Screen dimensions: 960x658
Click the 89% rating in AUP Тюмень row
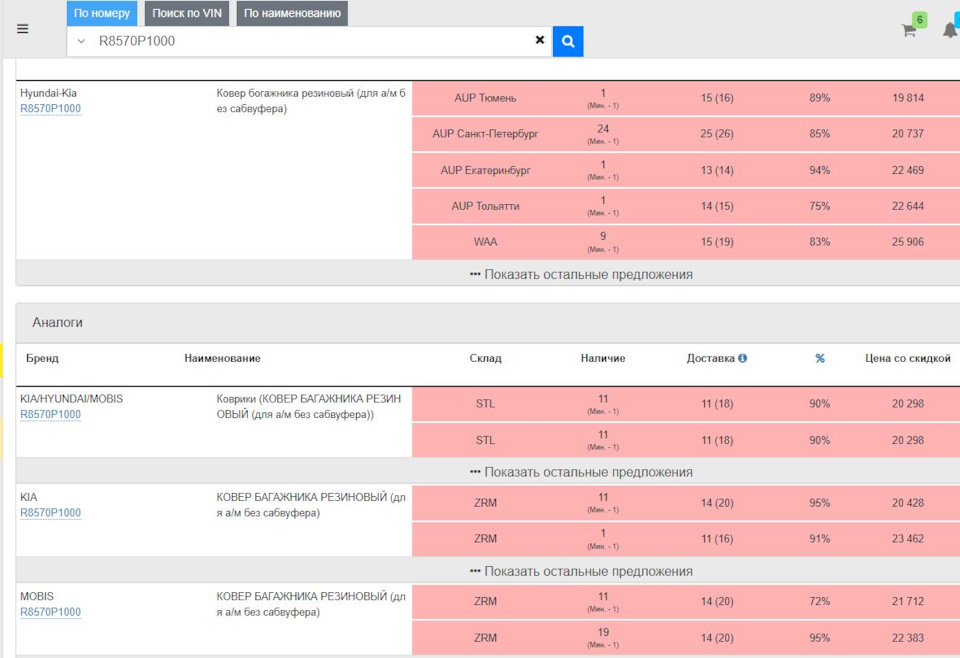coord(819,98)
